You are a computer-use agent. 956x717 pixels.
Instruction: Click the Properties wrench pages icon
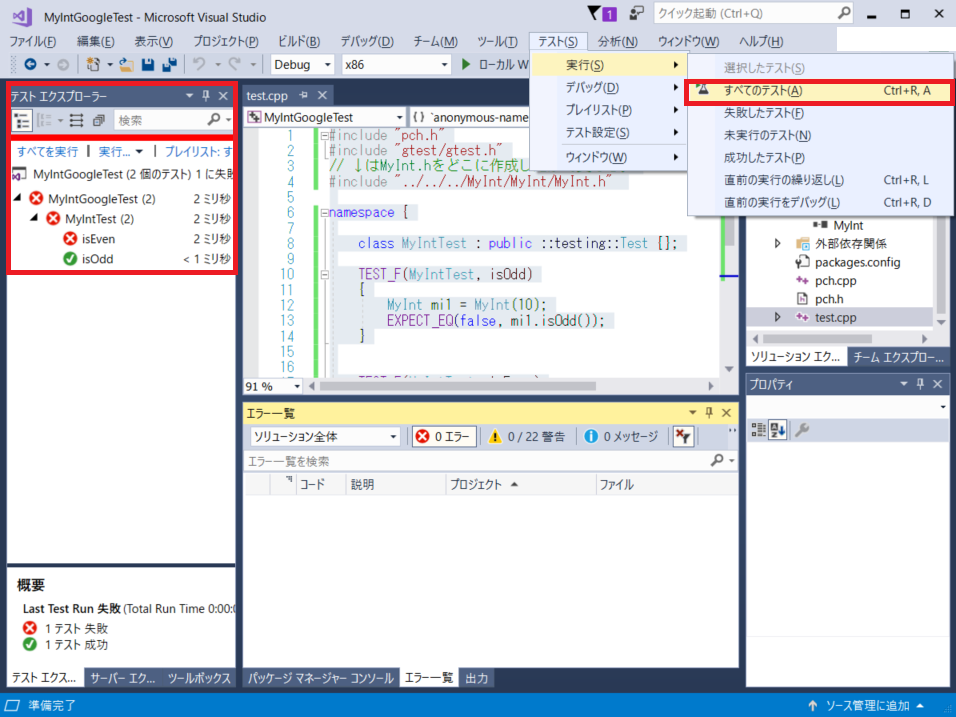click(x=802, y=430)
